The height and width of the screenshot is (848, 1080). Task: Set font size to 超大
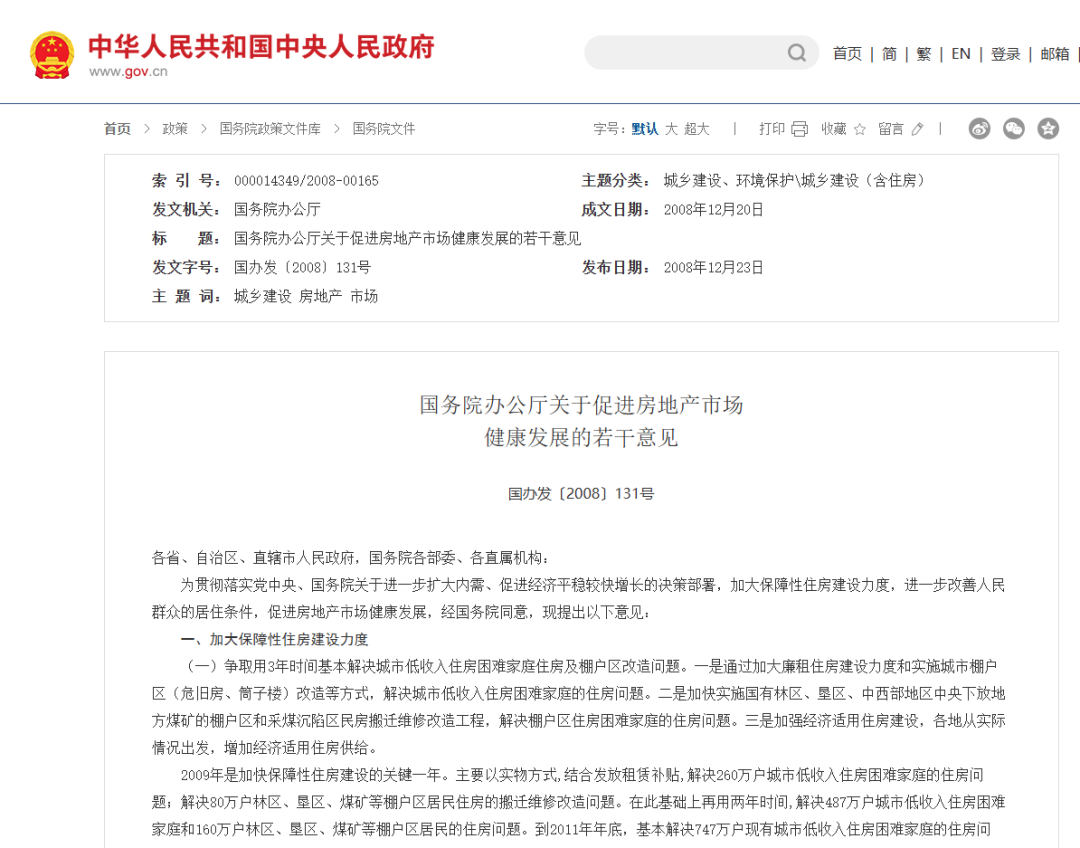point(696,129)
